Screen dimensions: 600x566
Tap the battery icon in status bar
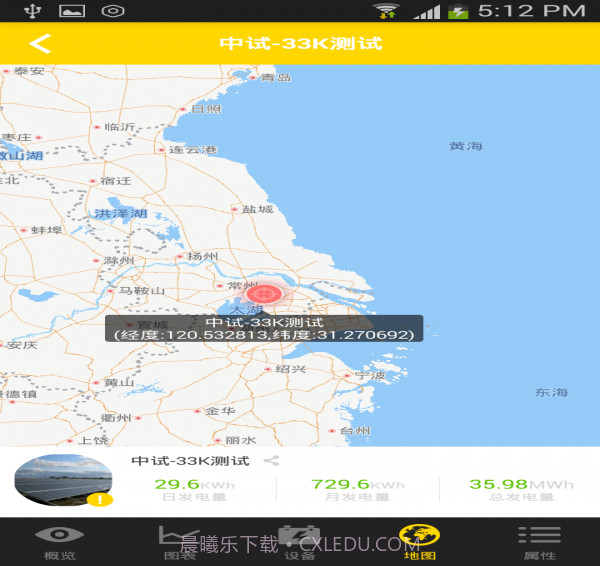pos(457,11)
